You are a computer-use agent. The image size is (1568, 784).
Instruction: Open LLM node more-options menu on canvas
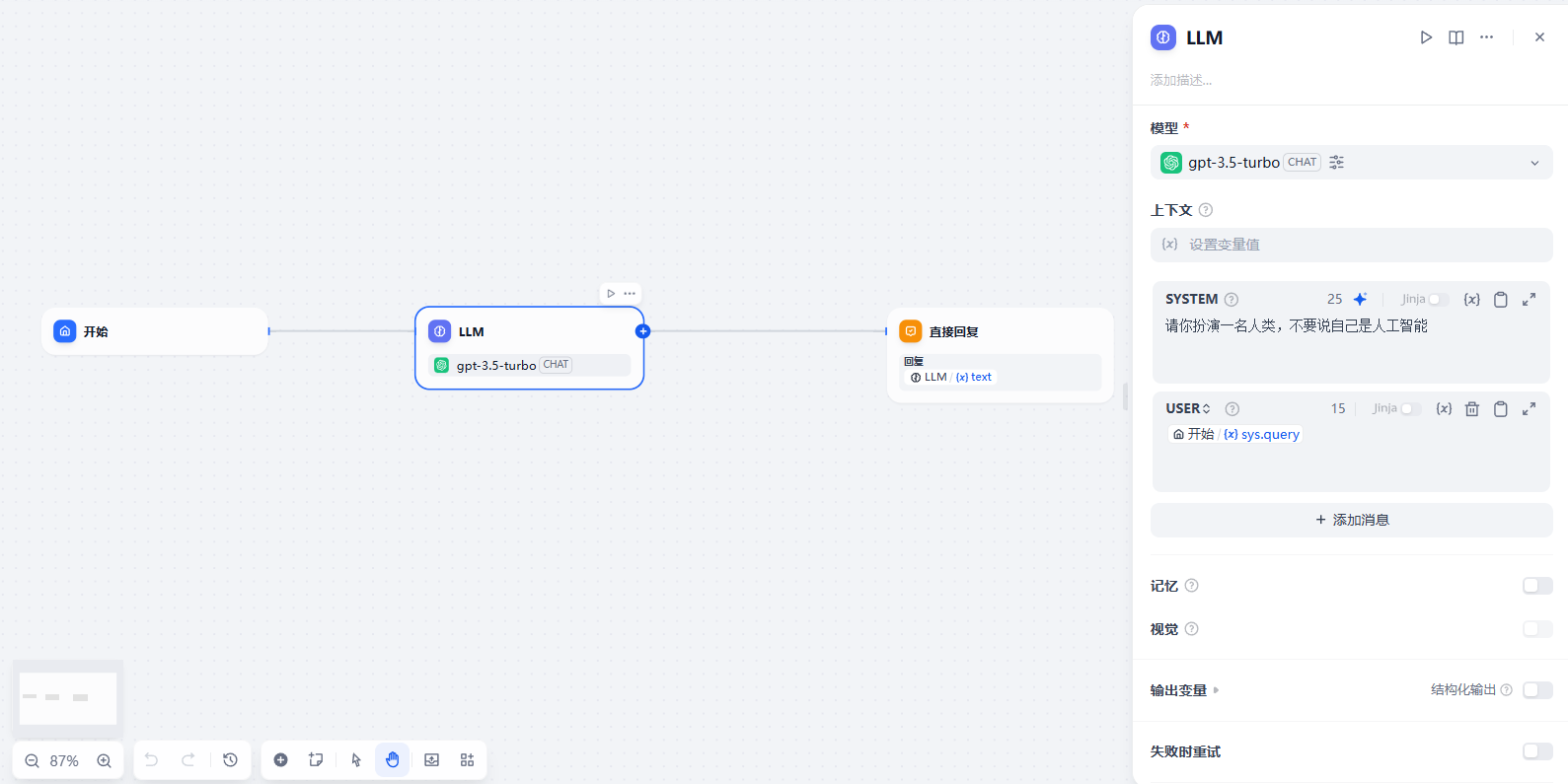pyautogui.click(x=630, y=293)
